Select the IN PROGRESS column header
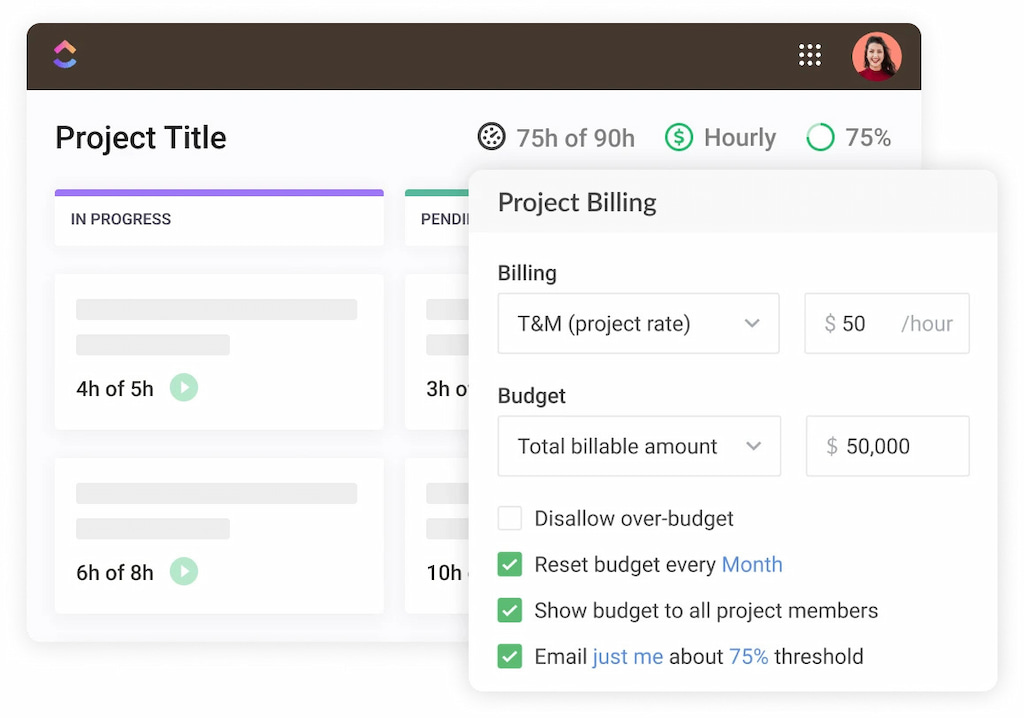The image size is (1024, 718). tap(120, 218)
